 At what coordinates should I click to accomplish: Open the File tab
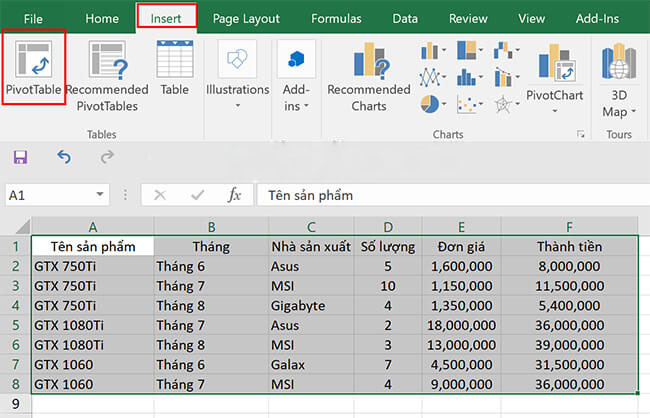(x=33, y=19)
